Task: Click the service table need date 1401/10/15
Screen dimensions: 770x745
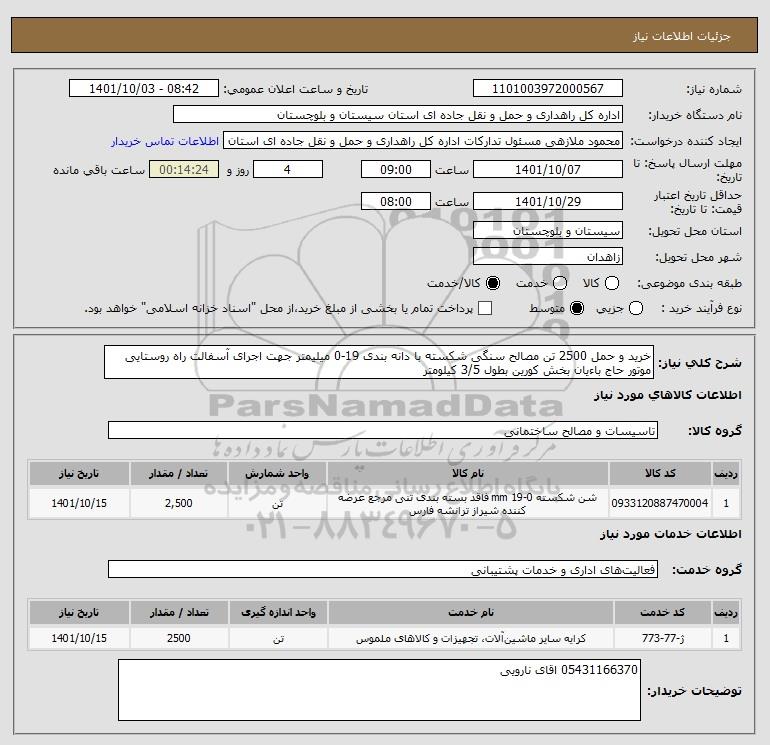Action: click(x=79, y=638)
